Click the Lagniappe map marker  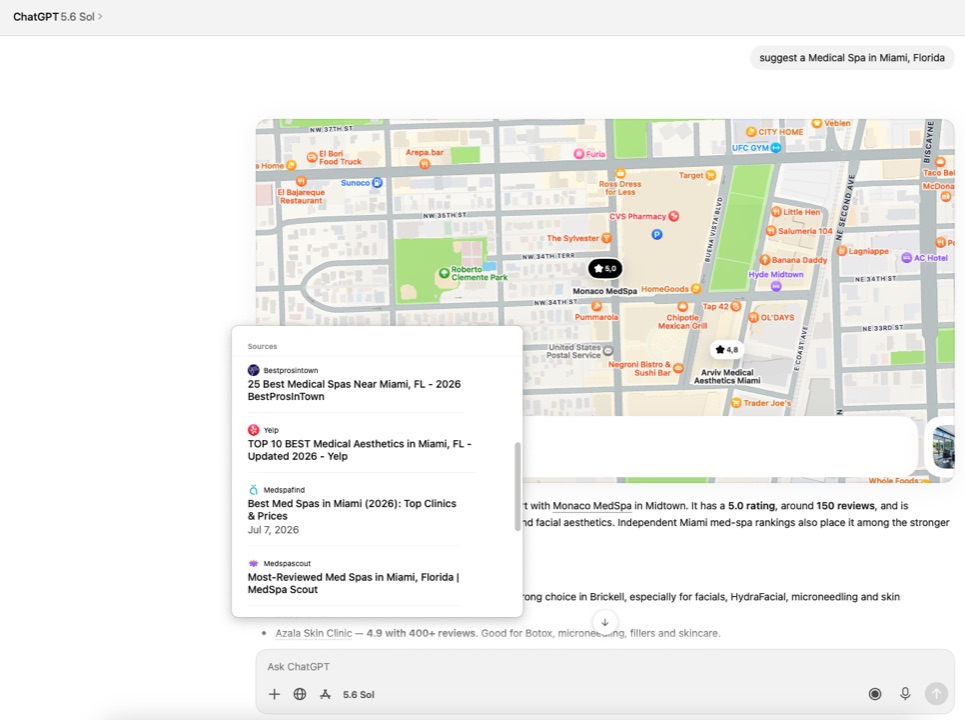click(841, 251)
